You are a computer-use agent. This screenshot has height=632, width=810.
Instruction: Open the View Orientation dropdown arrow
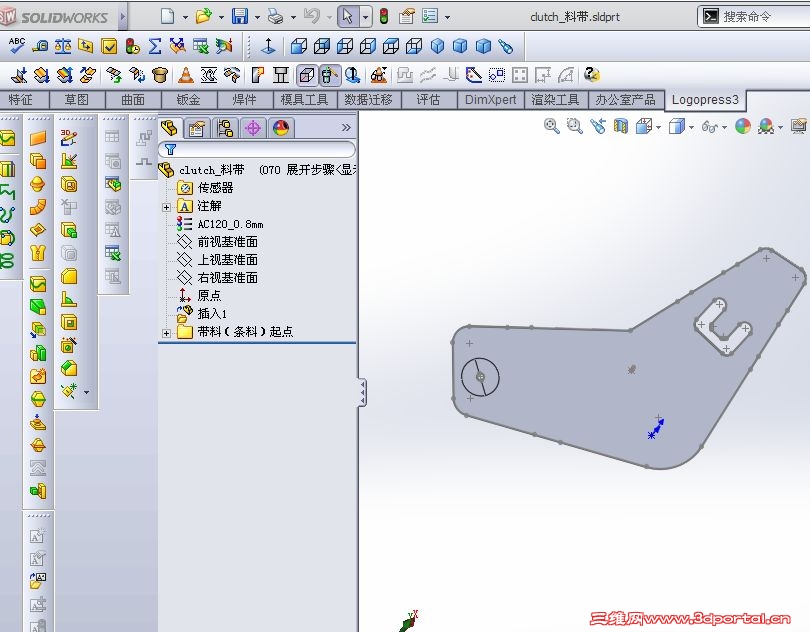click(x=658, y=127)
